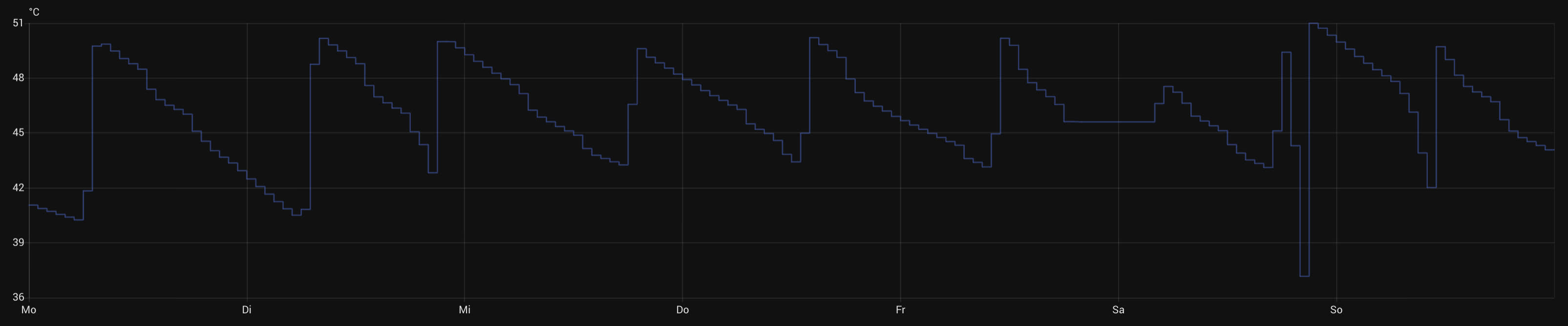
Task: Select the flat plateau segment between Fr and Sa
Action: tap(1108, 122)
